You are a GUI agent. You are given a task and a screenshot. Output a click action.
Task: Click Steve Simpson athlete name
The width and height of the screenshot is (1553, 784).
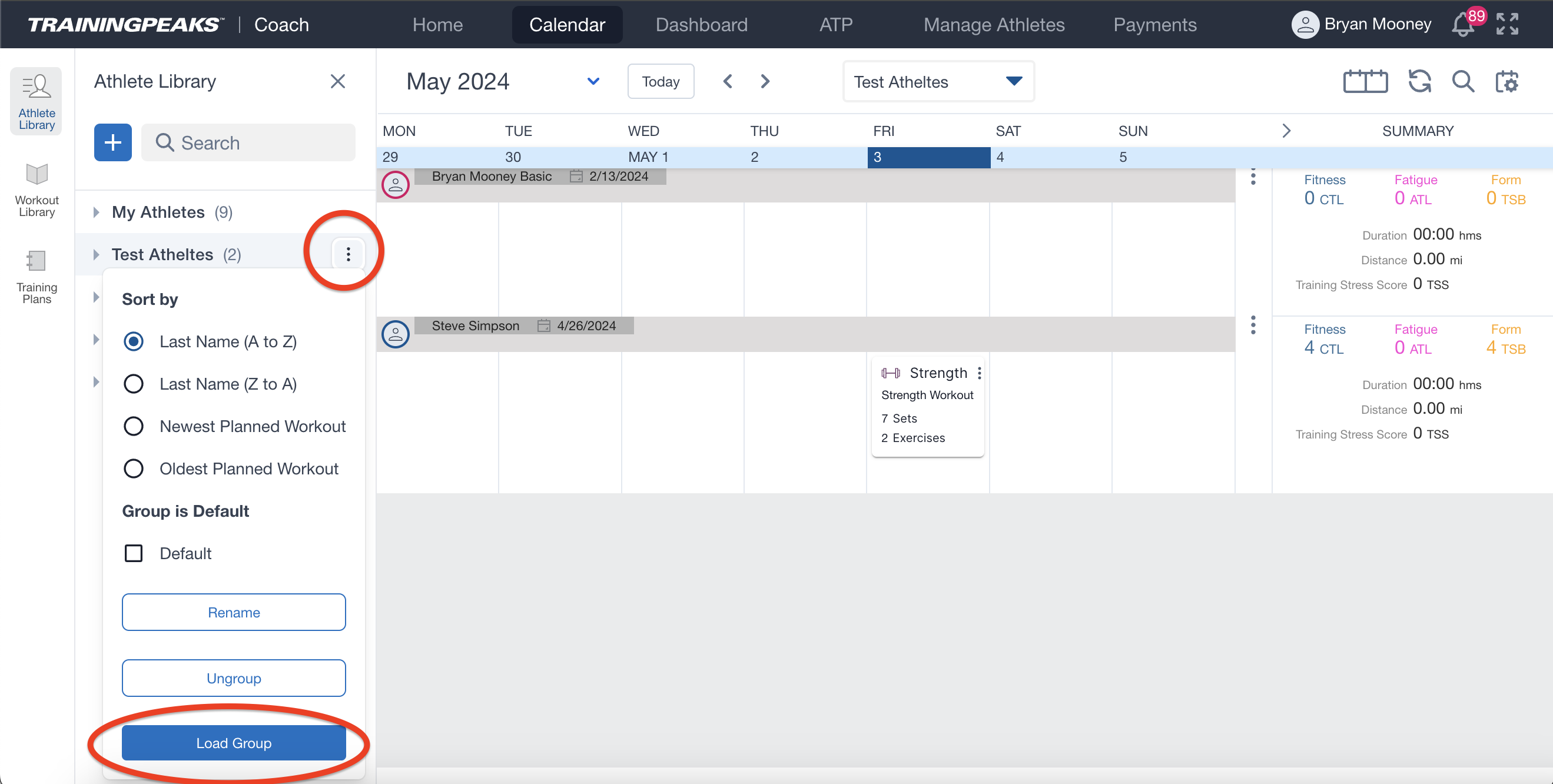(475, 326)
